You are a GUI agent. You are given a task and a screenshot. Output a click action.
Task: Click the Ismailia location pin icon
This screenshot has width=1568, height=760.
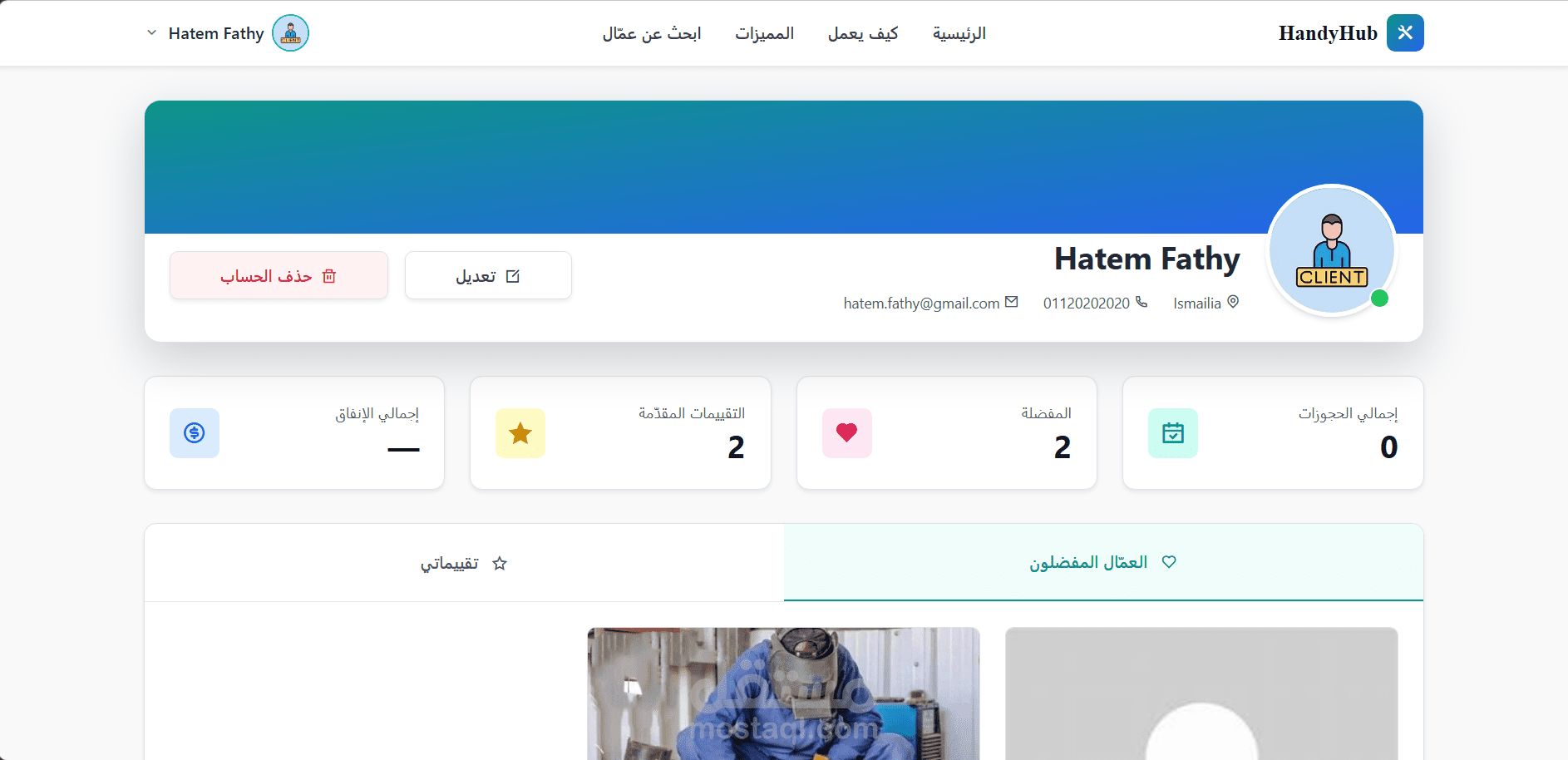[x=1233, y=302]
